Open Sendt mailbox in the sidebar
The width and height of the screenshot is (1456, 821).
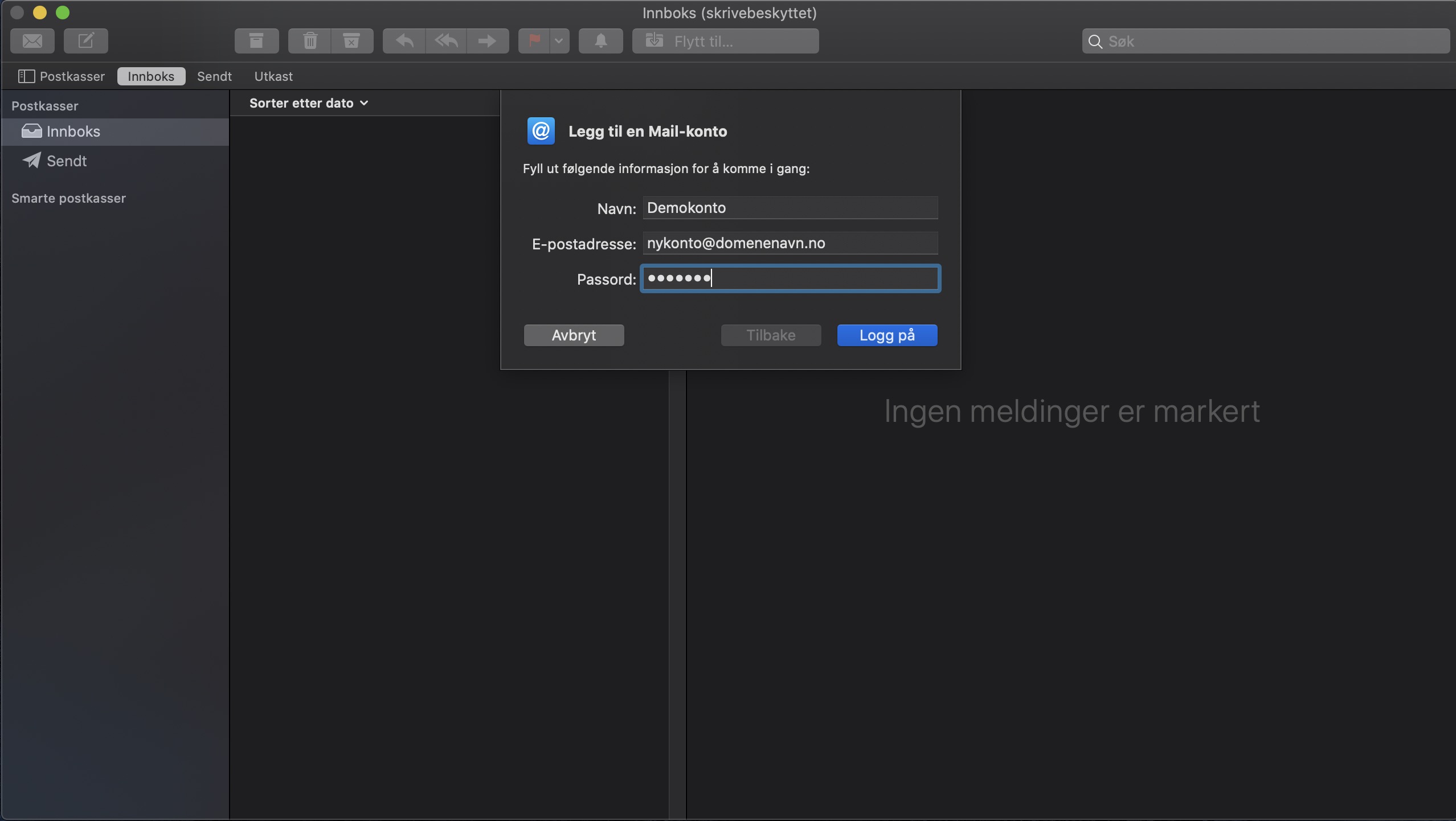coord(116,161)
